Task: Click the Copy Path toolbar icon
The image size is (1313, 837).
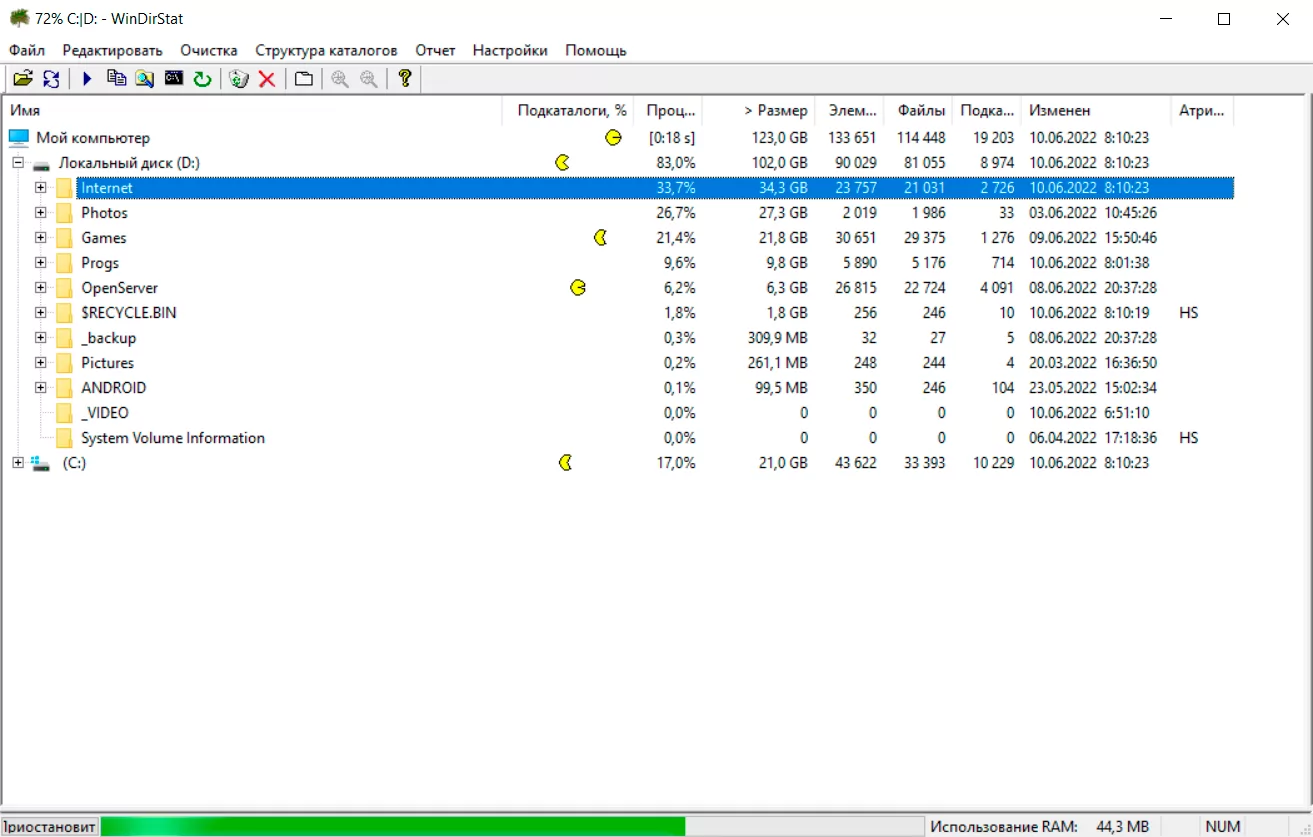Action: click(x=117, y=79)
